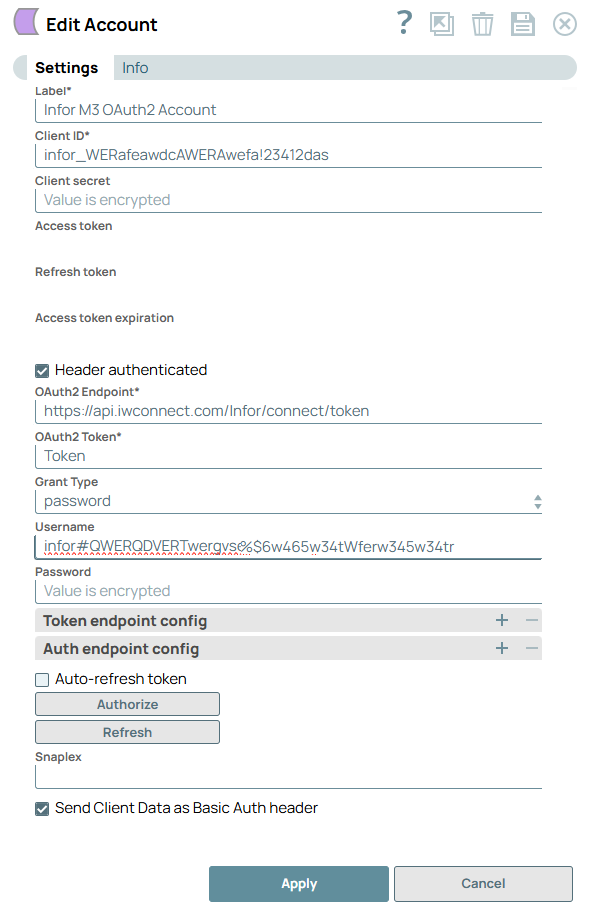This screenshot has height=920, width=593.
Task: Save the account using the floppy disk icon
Action: point(522,23)
